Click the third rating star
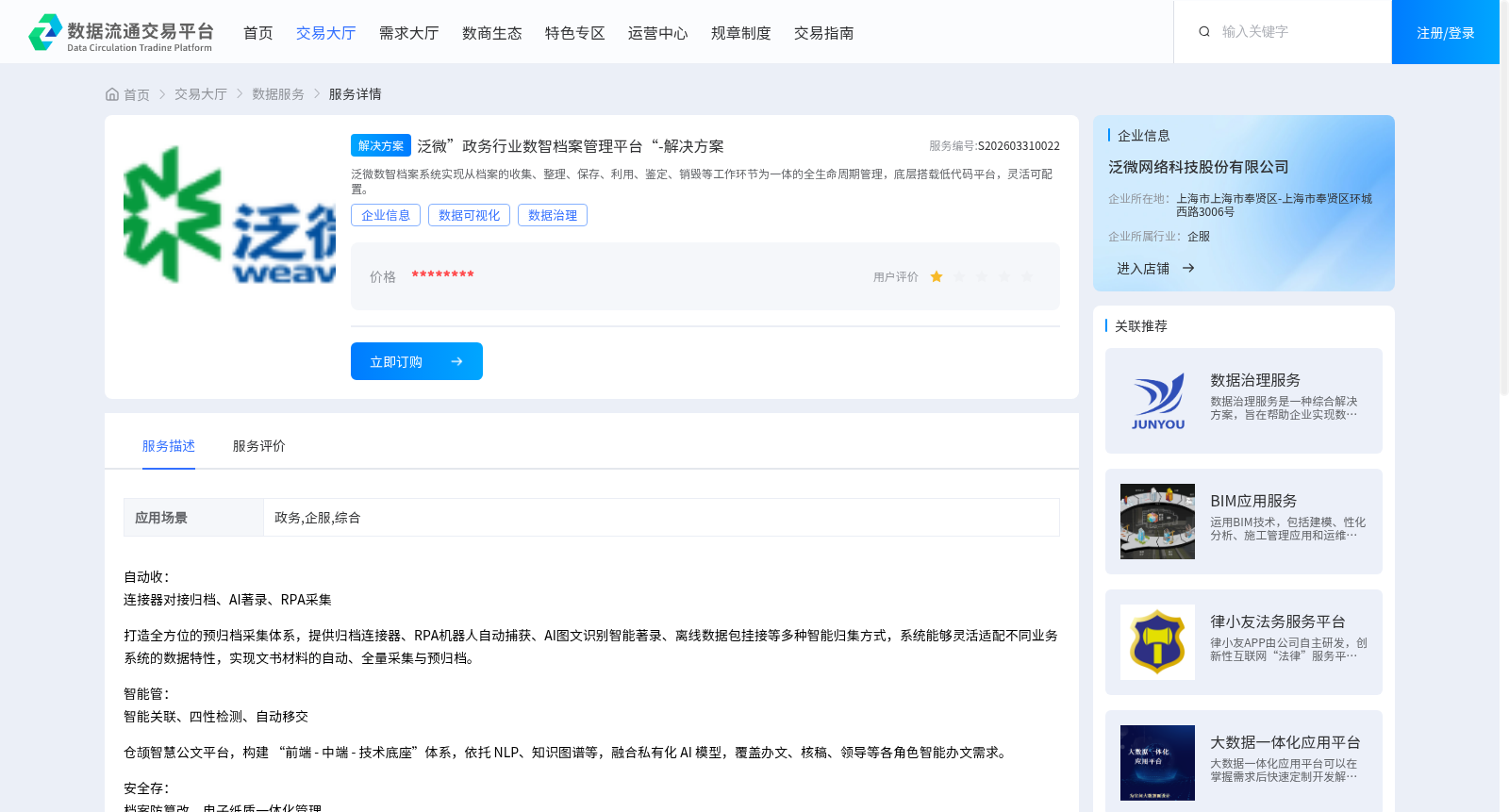The height and width of the screenshot is (812, 1509). point(982,276)
